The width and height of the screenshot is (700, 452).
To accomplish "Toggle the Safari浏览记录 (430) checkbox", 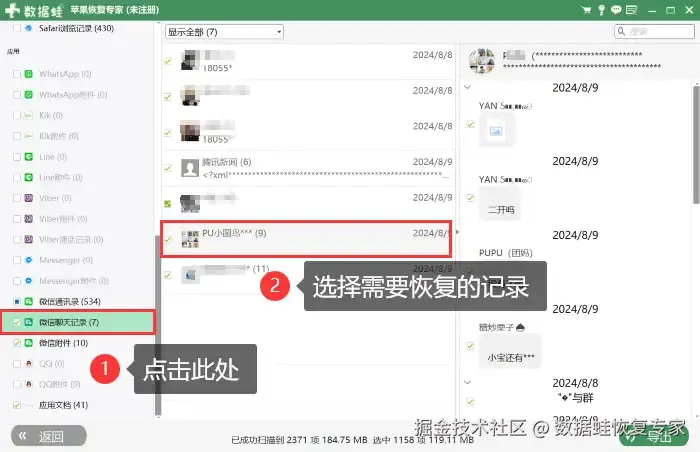I will pos(17,28).
